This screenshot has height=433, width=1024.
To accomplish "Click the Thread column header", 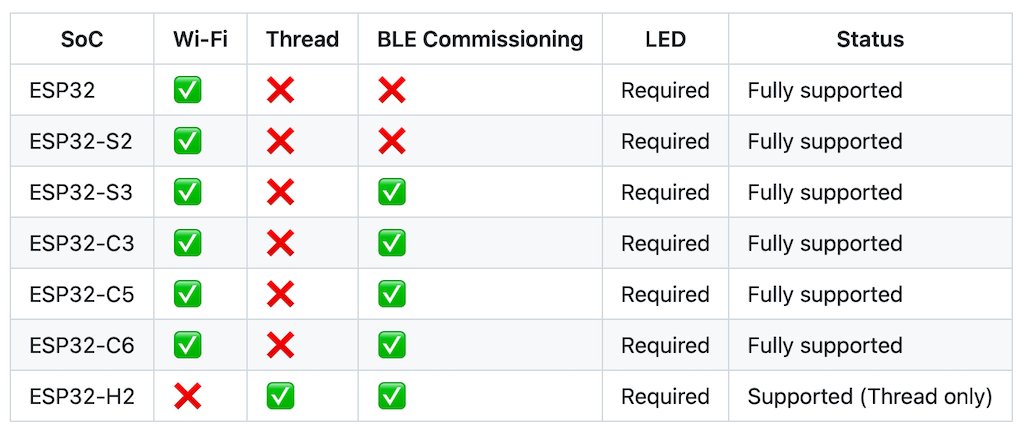I will point(302,40).
